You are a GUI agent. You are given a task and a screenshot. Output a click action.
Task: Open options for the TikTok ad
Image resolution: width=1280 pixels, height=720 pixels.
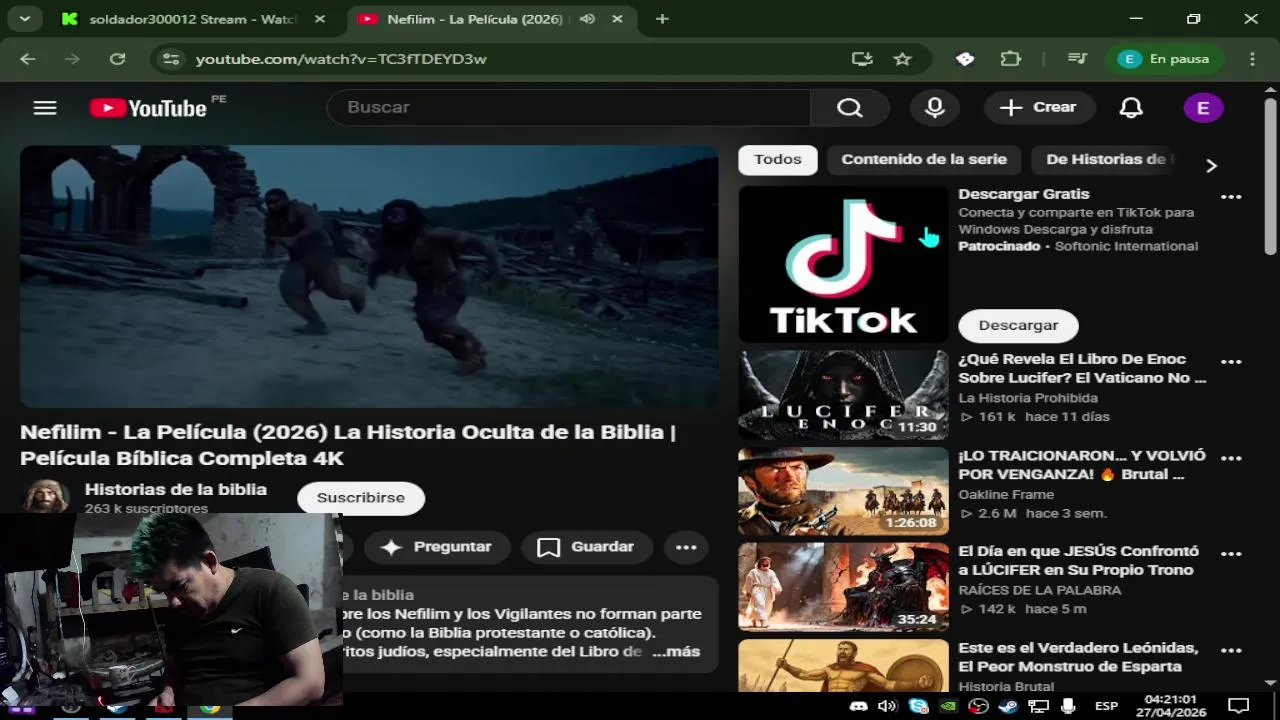1231,196
